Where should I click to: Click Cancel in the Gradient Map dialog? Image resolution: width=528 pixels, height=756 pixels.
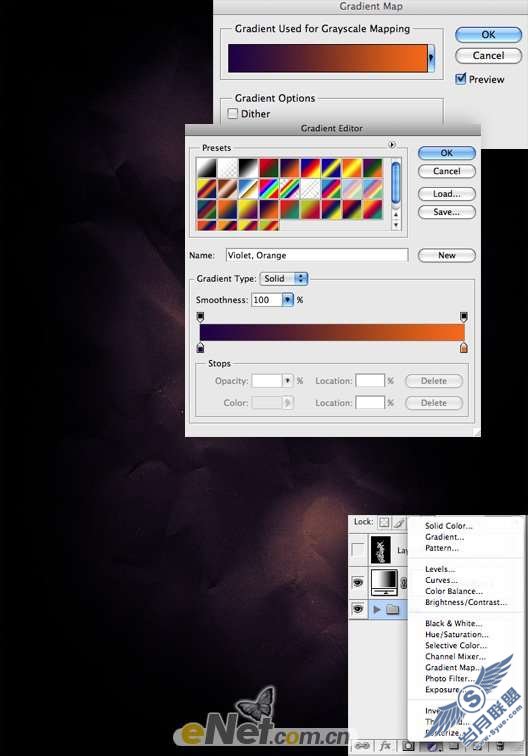[x=488, y=55]
